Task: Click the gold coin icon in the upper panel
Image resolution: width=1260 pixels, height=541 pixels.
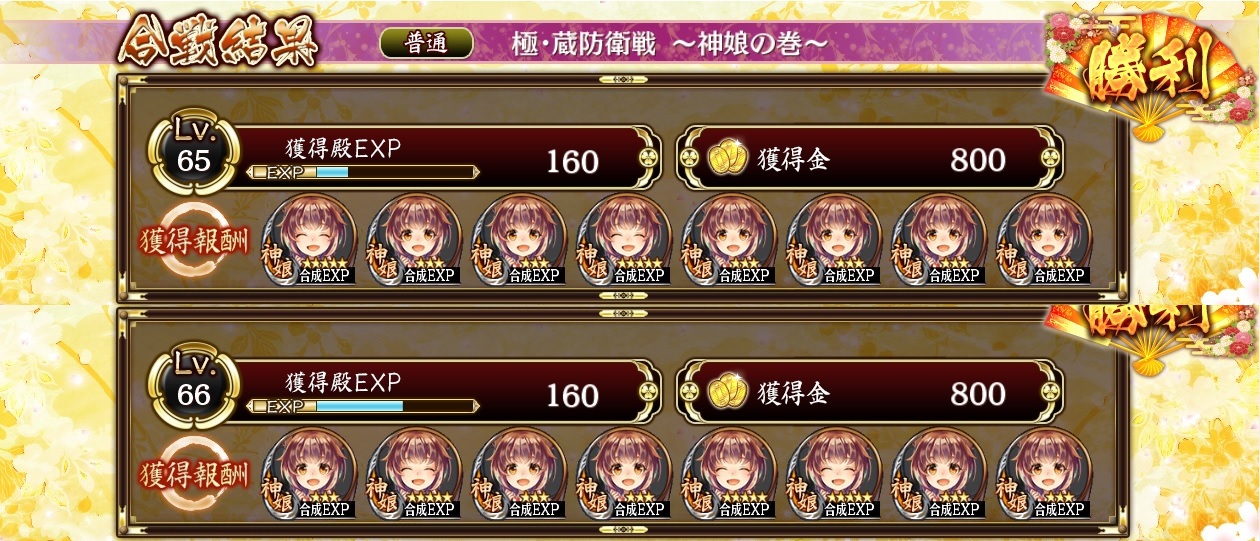Action: click(x=728, y=159)
